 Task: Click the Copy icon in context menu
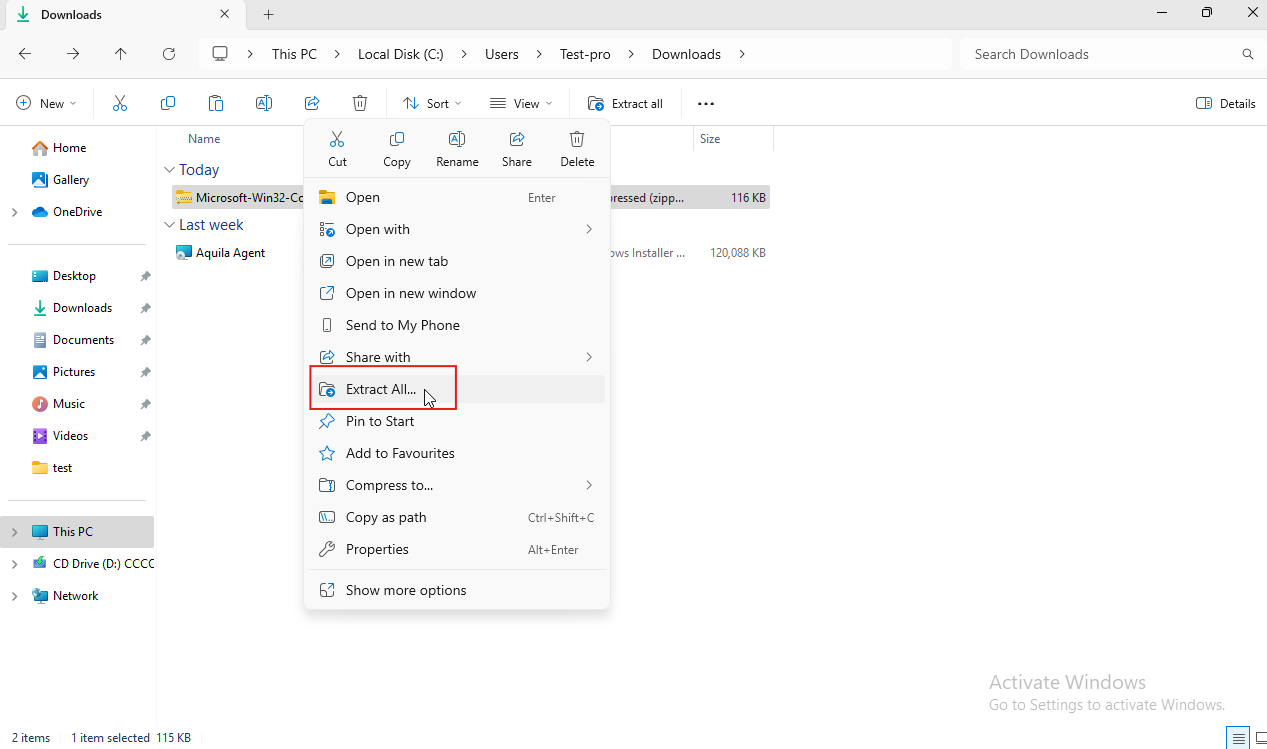(397, 139)
